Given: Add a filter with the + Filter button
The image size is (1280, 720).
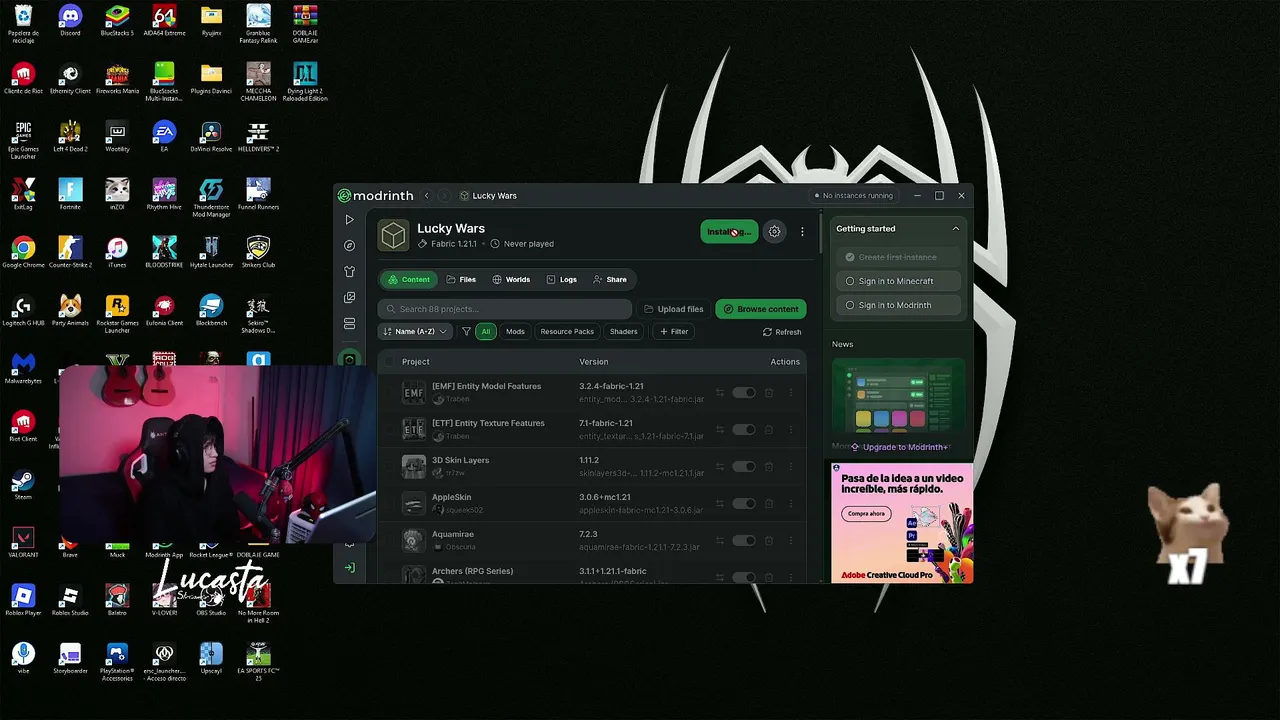Looking at the screenshot, I should (674, 331).
